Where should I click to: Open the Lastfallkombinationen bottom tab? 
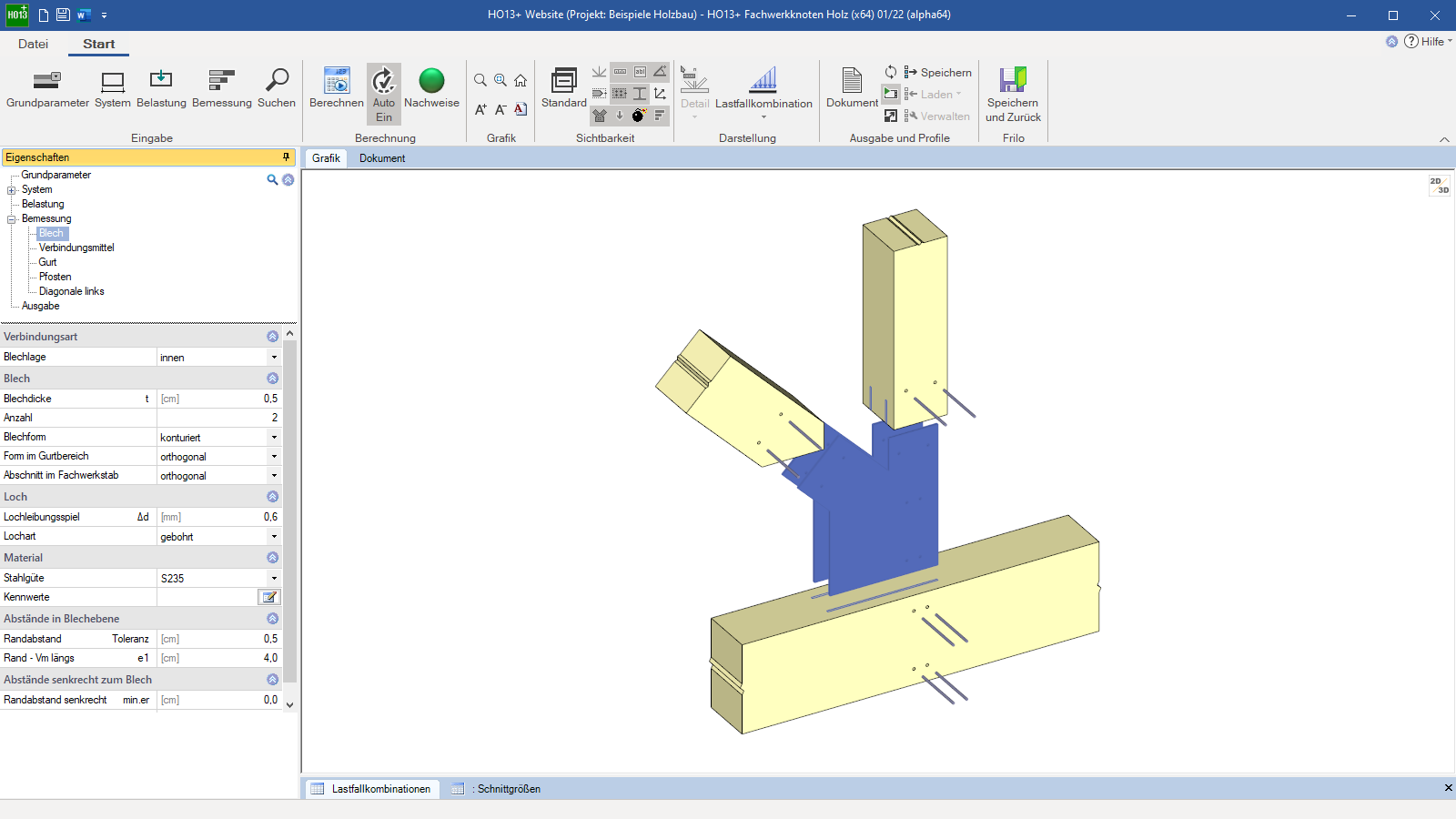click(x=371, y=789)
